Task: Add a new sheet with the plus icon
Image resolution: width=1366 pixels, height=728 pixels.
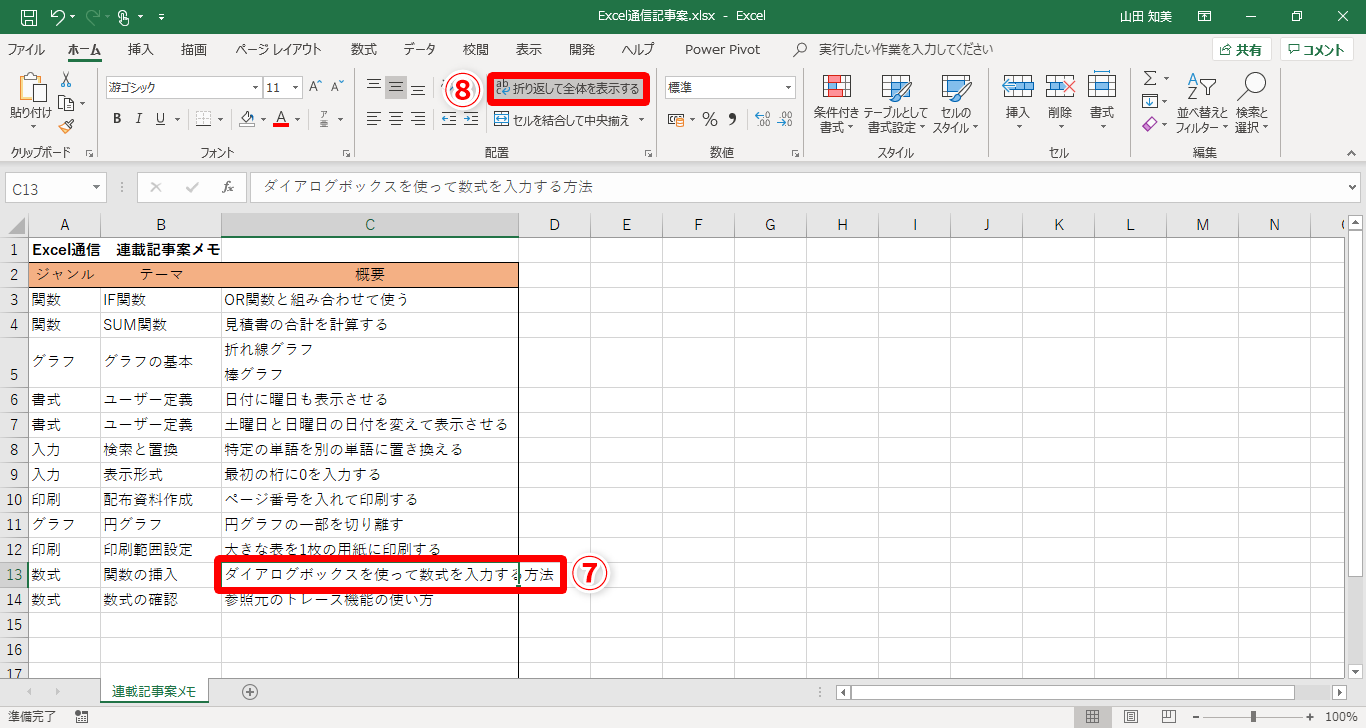Action: coord(250,691)
